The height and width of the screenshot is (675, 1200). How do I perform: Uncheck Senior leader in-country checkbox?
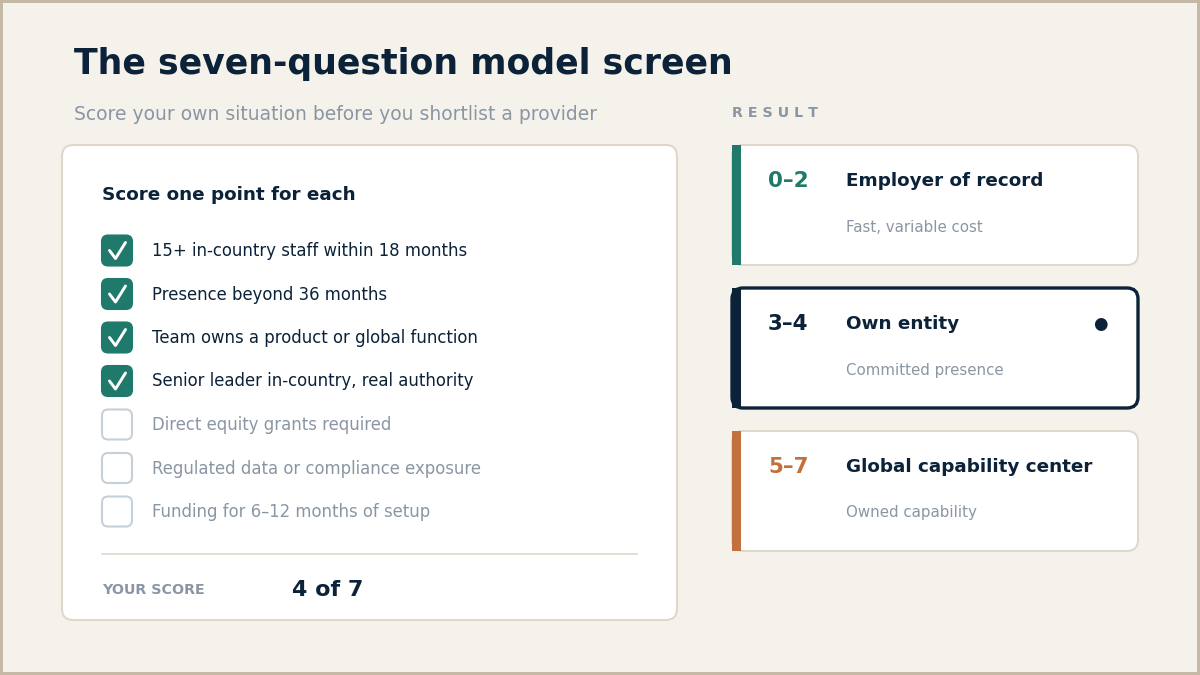tap(117, 381)
